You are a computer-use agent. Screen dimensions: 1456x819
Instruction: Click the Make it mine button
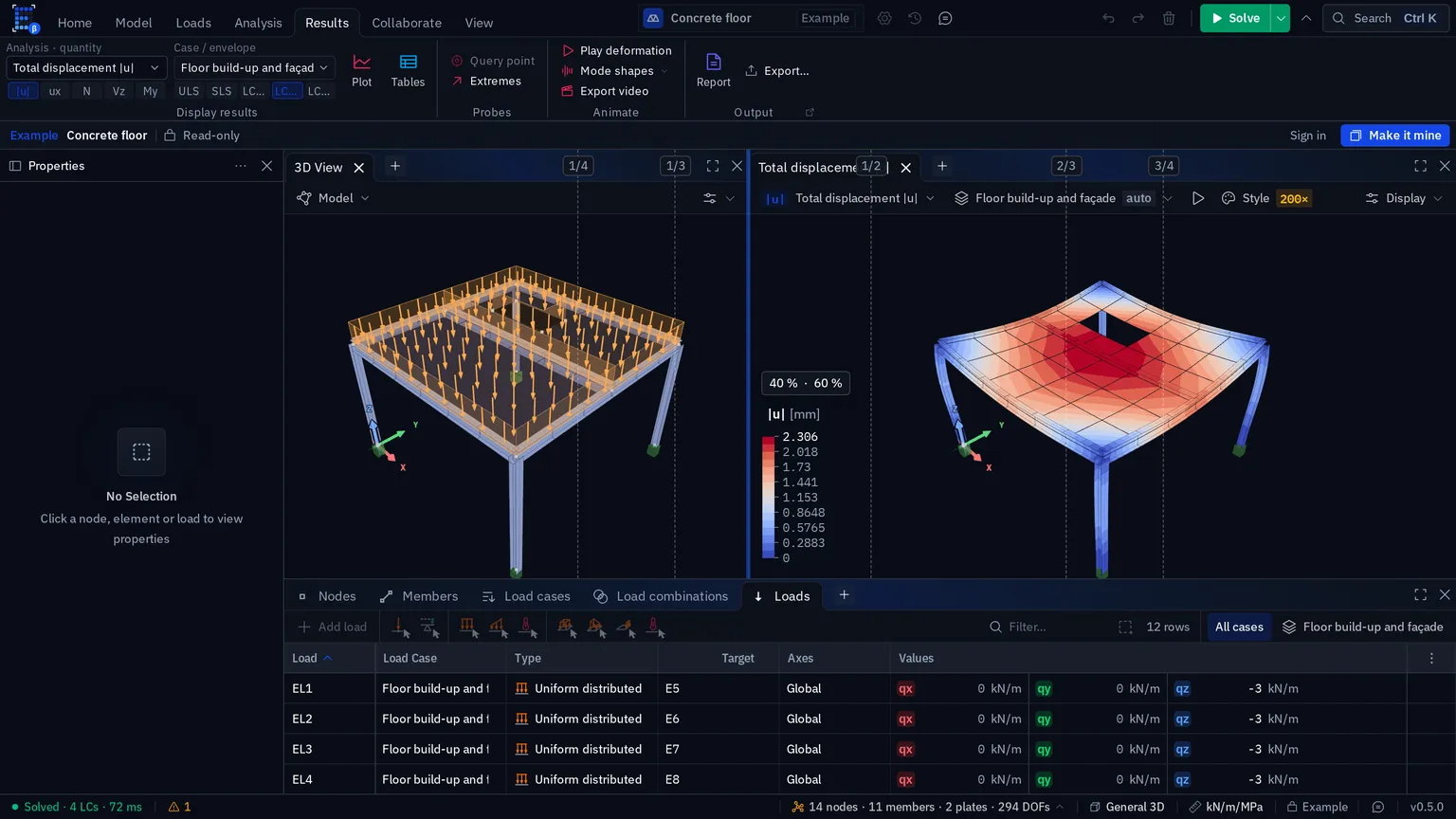(1394, 136)
